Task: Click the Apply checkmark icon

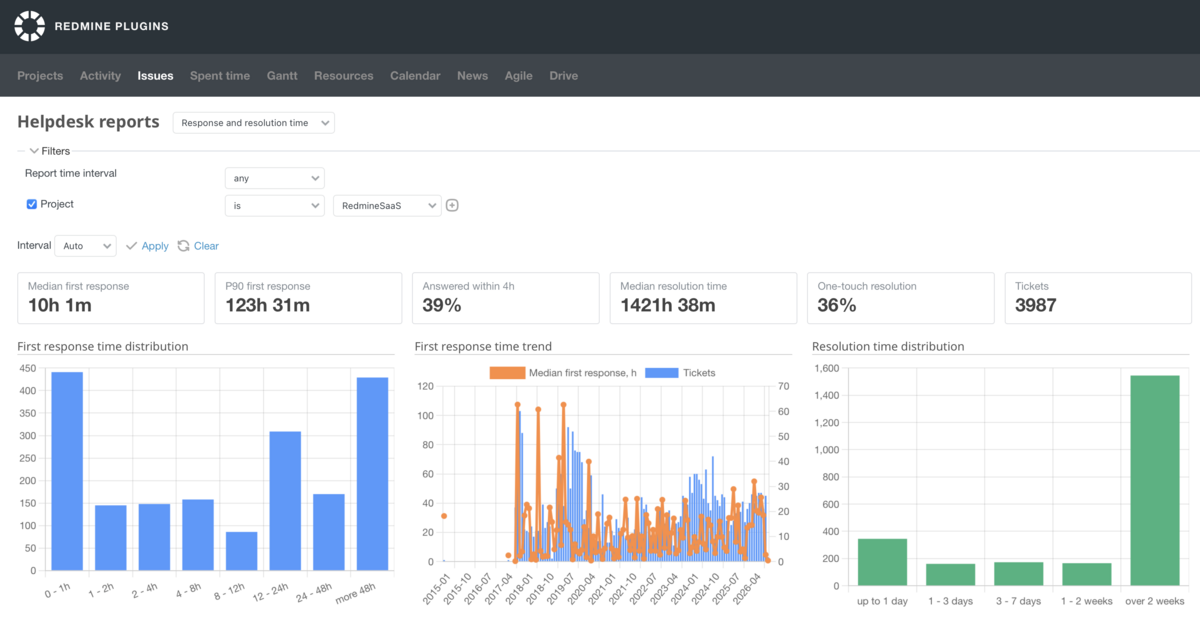Action: pos(131,246)
